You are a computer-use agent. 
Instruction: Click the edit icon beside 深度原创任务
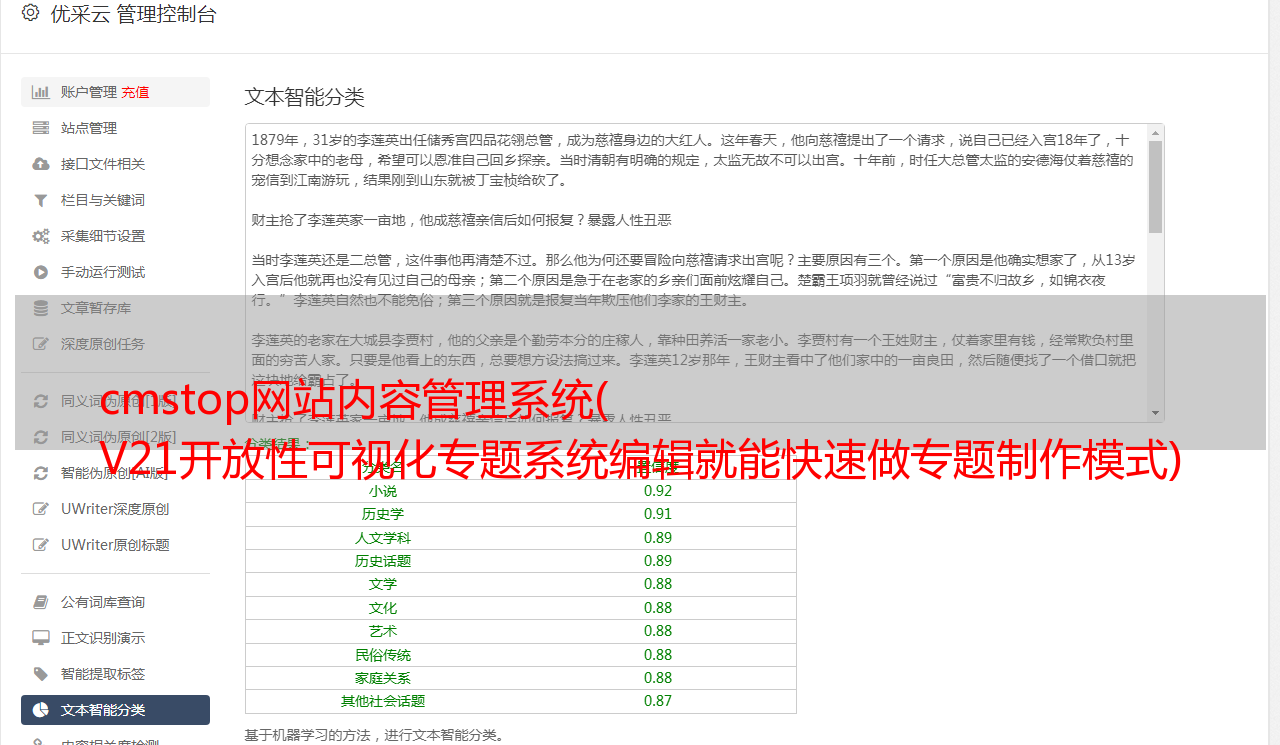coord(41,344)
